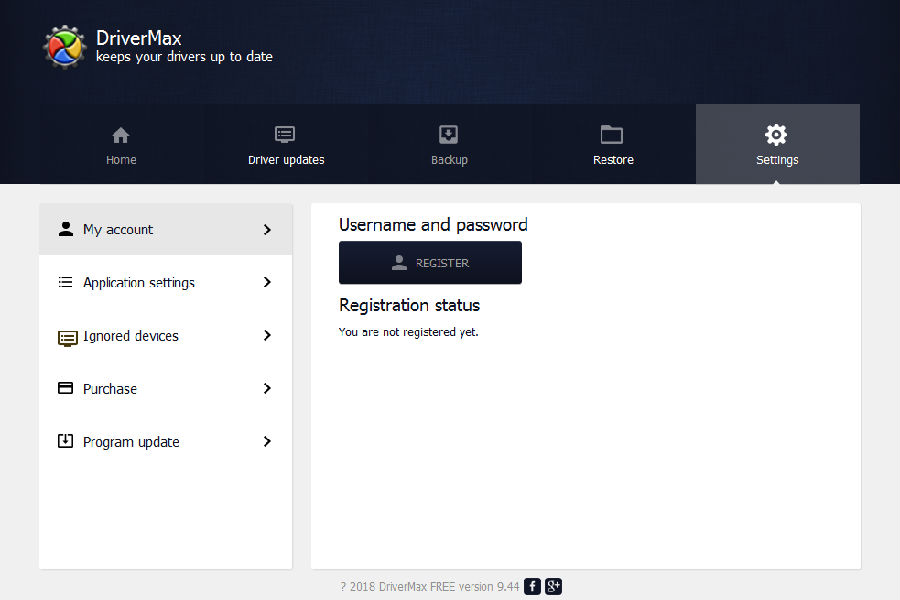Open the Google Plus icon
Viewport: 900px width, 600px height.
553,586
